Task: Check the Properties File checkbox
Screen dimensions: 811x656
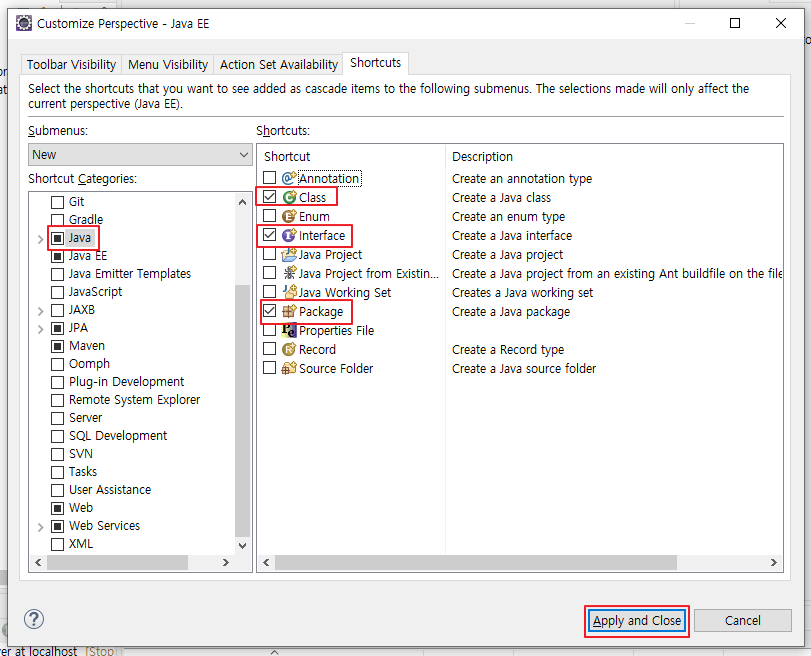Action: pyautogui.click(x=269, y=330)
